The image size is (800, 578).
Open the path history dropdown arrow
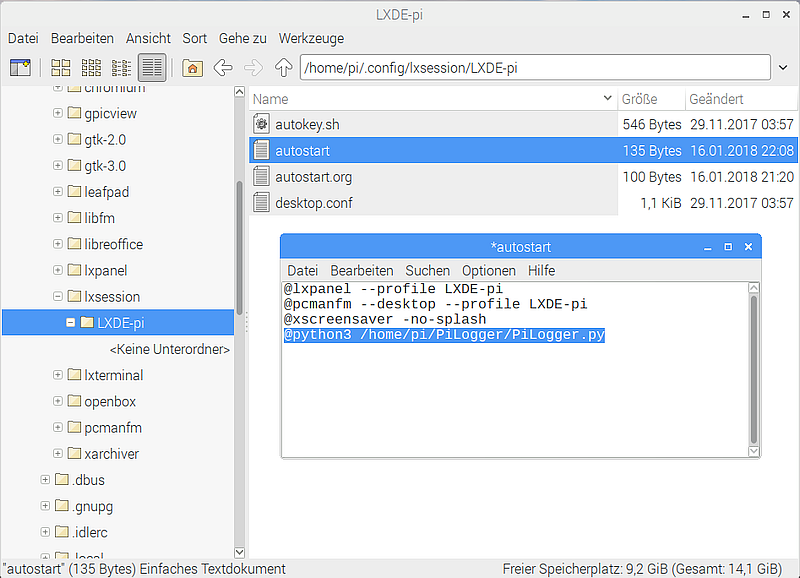(783, 68)
